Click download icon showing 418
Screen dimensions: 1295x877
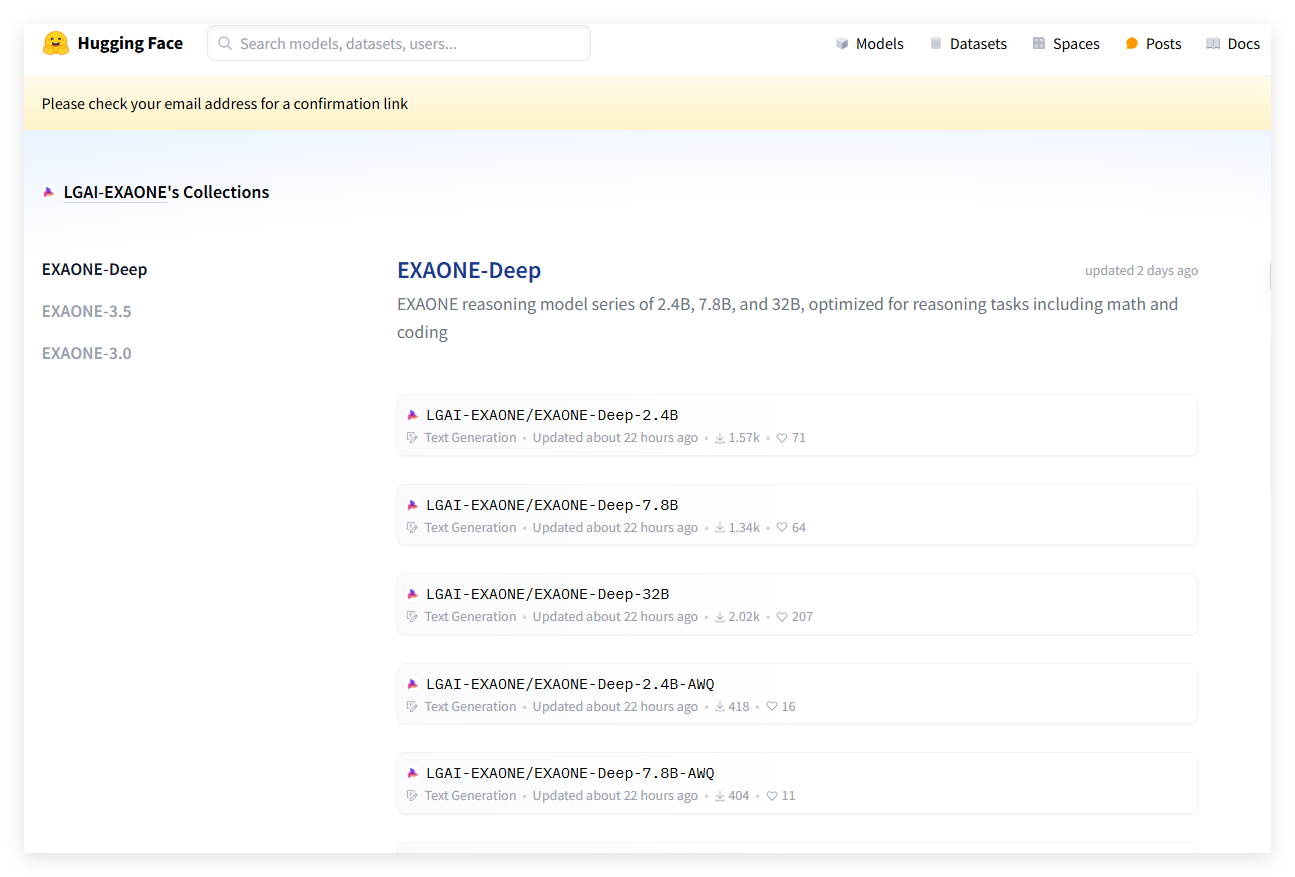(x=720, y=707)
